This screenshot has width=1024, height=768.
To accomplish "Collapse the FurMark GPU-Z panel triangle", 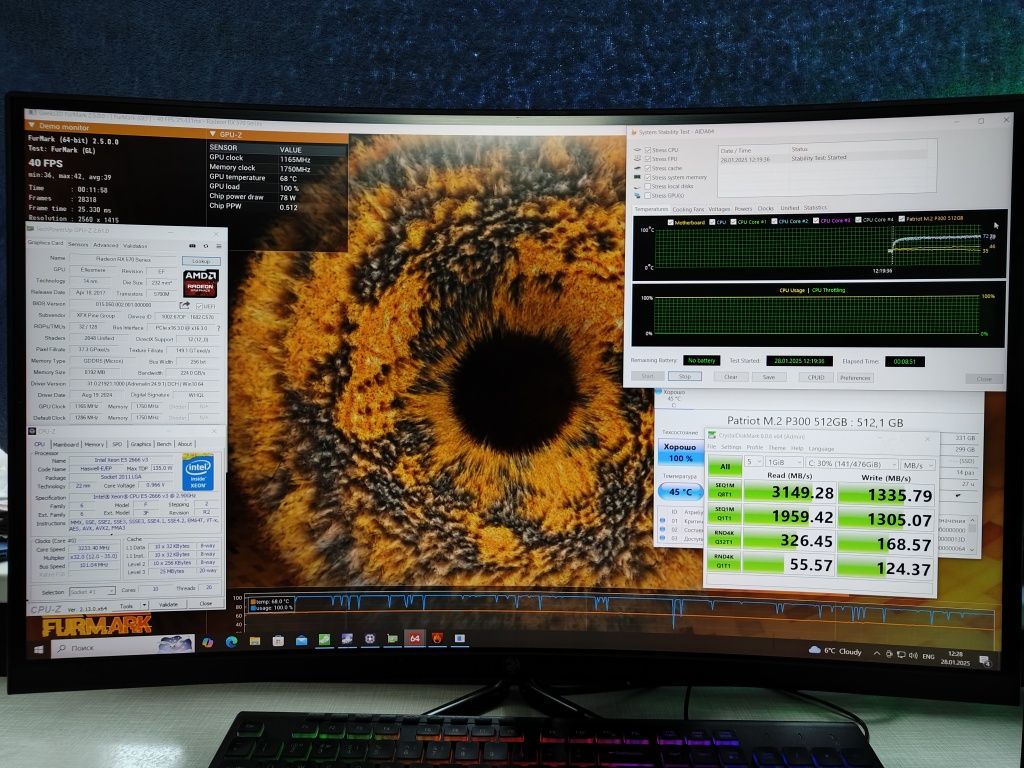I will [213, 134].
